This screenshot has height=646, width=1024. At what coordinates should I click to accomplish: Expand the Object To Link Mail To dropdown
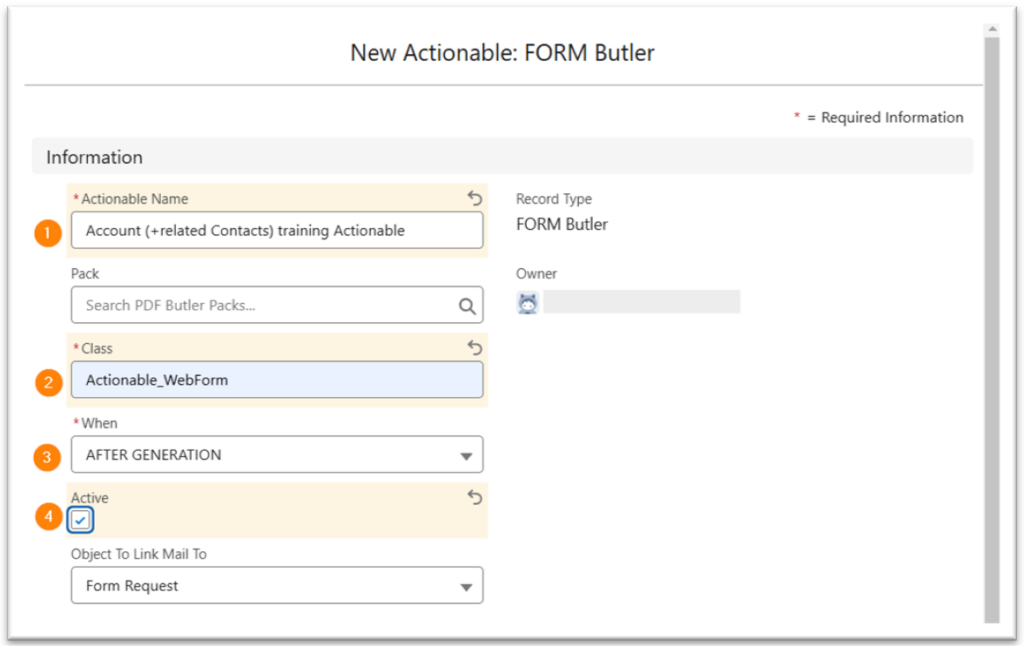click(x=277, y=586)
